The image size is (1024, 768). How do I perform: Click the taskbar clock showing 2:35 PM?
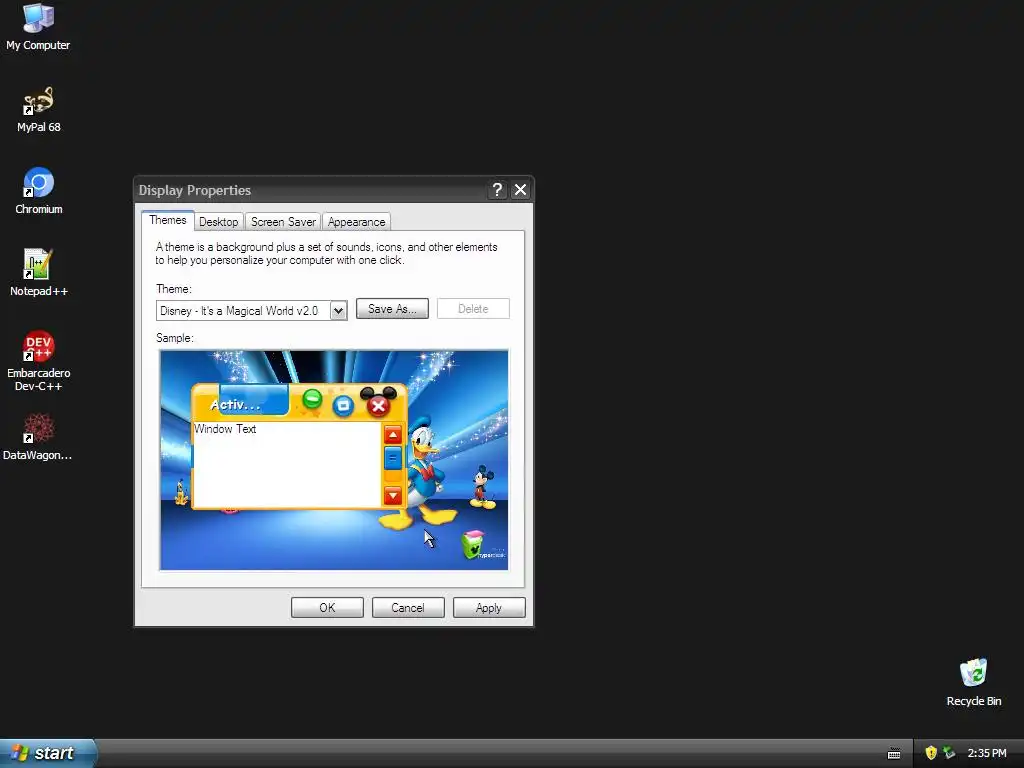[x=987, y=753]
